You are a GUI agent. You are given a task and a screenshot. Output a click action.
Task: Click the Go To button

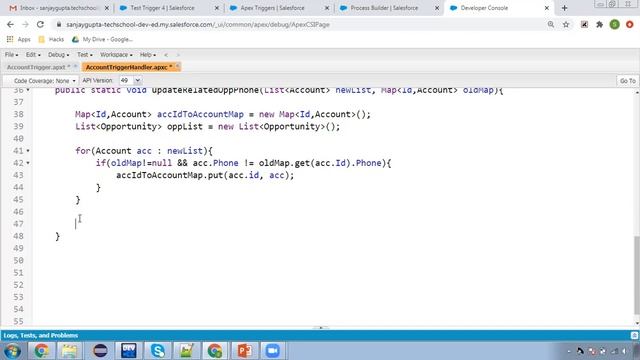(628, 81)
